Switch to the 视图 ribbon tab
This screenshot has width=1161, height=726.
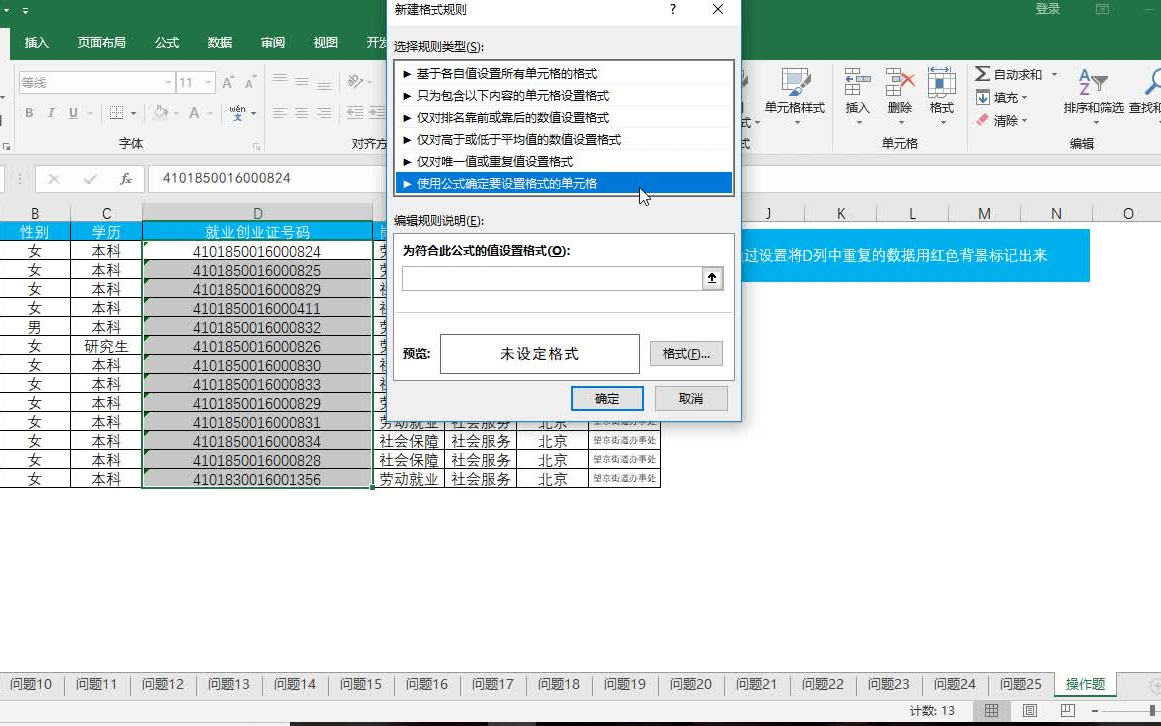[x=324, y=43]
